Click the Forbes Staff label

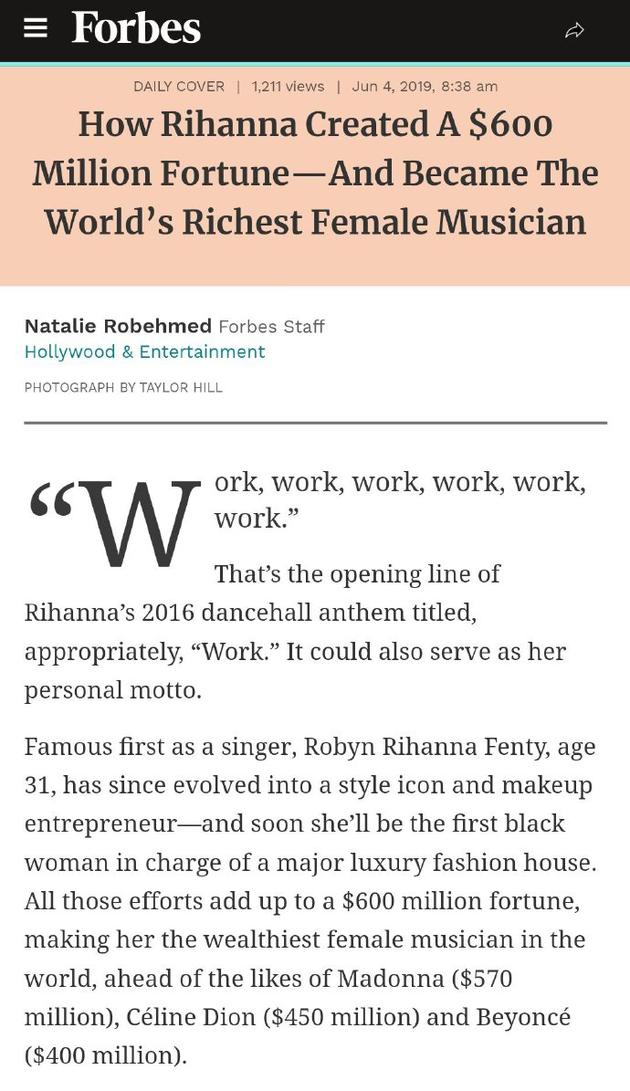point(271,327)
